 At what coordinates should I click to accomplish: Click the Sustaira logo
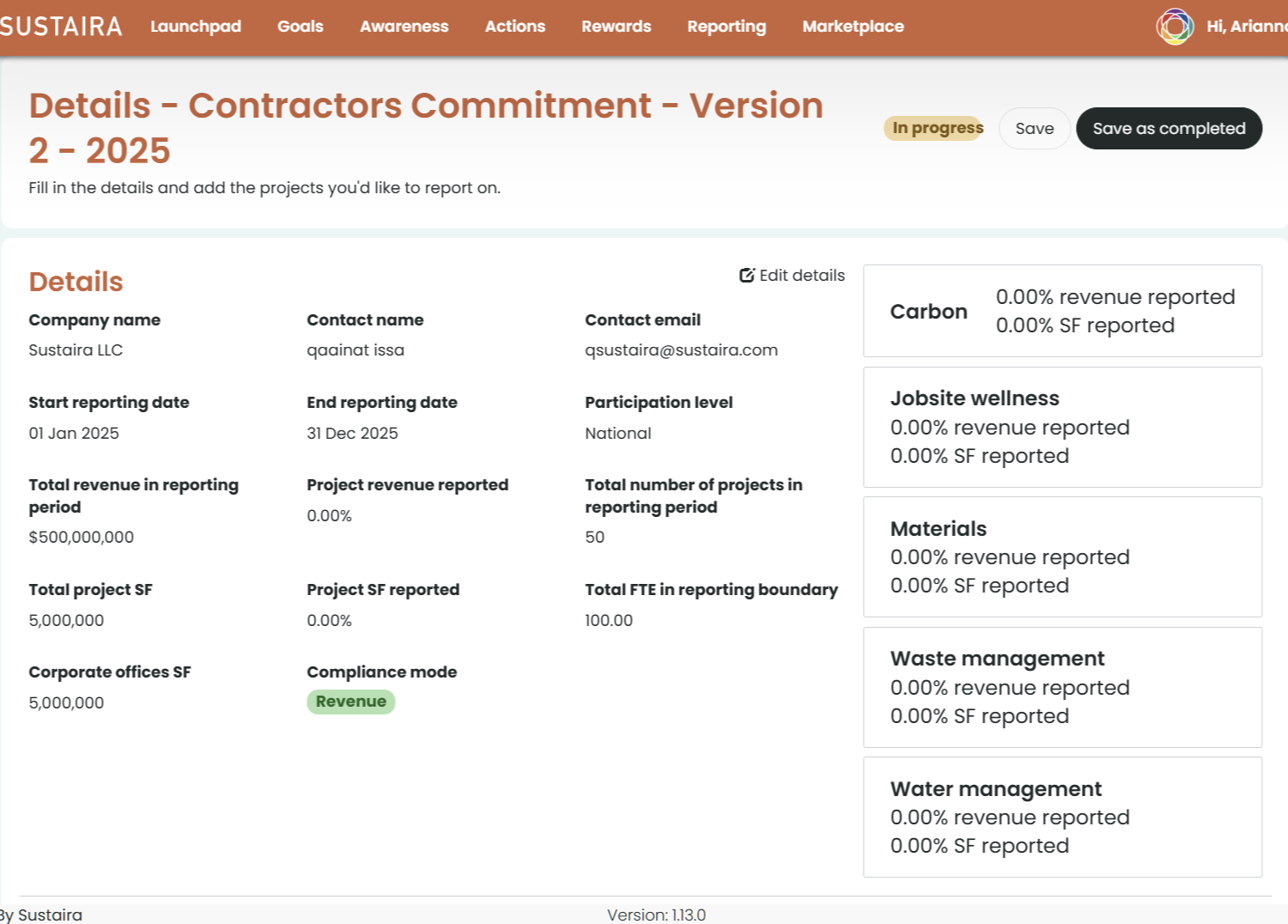tap(60, 27)
